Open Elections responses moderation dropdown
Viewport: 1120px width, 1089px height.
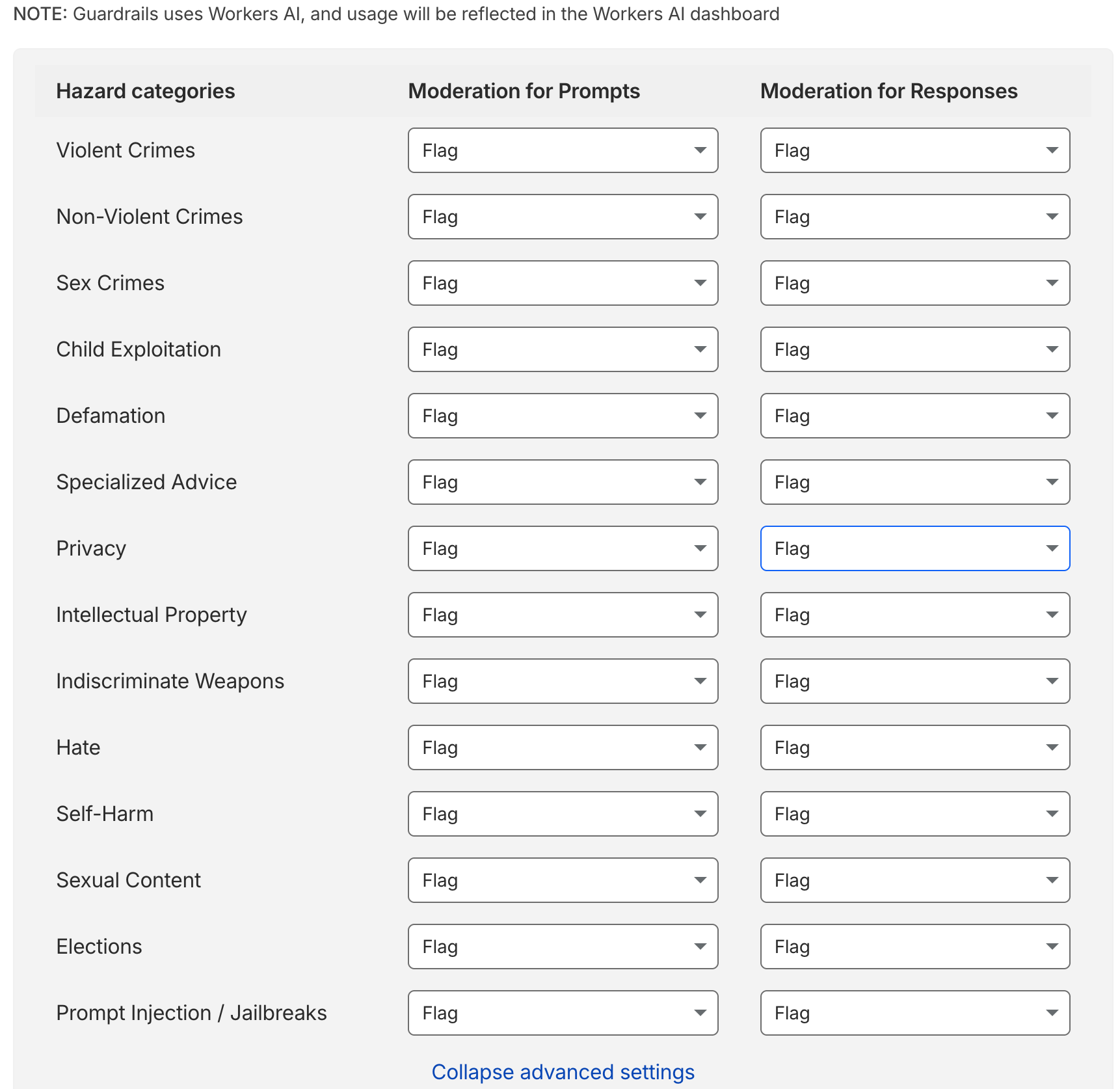point(914,947)
